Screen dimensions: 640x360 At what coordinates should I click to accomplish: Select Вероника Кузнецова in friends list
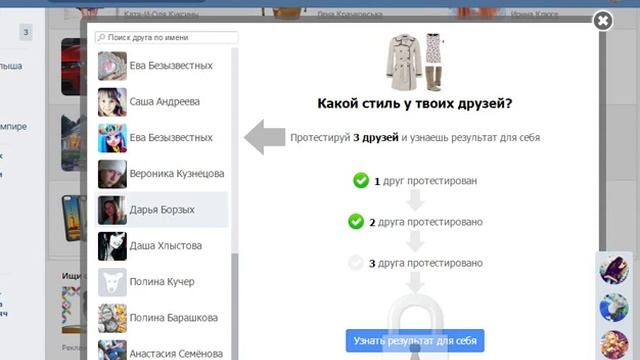pos(162,173)
